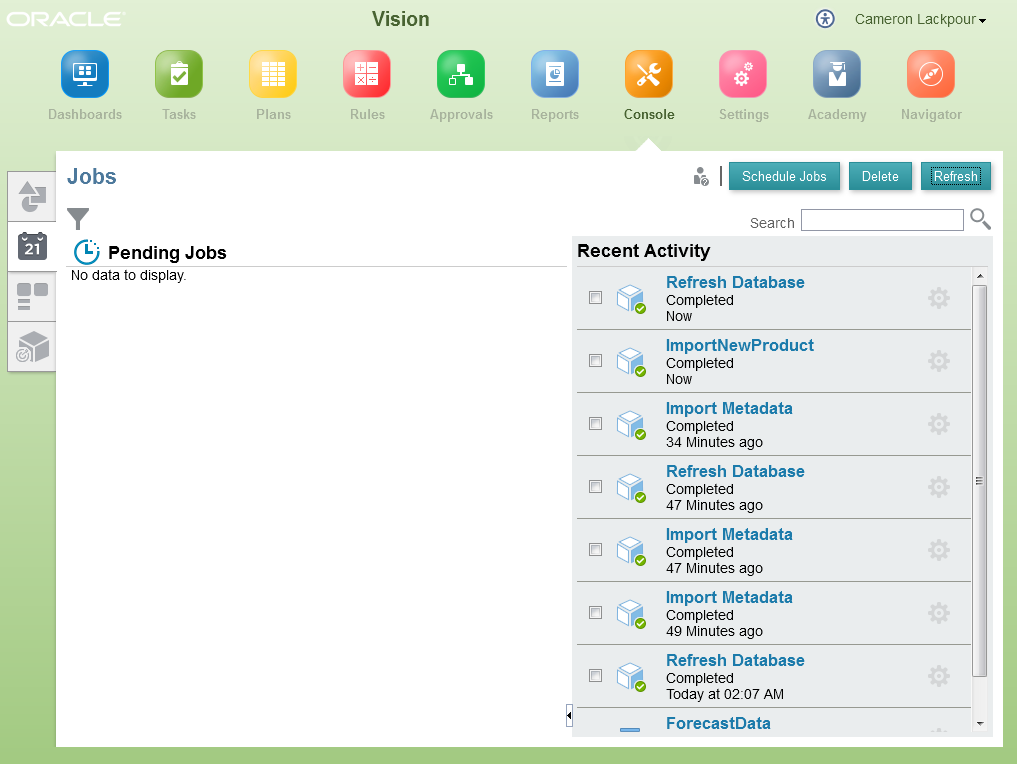Click the user job details icon
This screenshot has width=1017, height=764.
[700, 176]
